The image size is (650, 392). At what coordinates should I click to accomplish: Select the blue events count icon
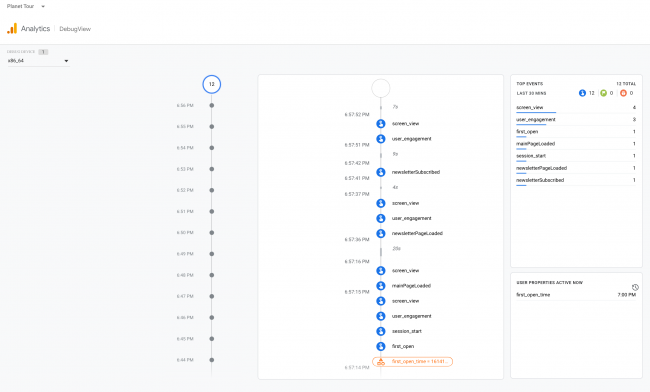point(582,93)
